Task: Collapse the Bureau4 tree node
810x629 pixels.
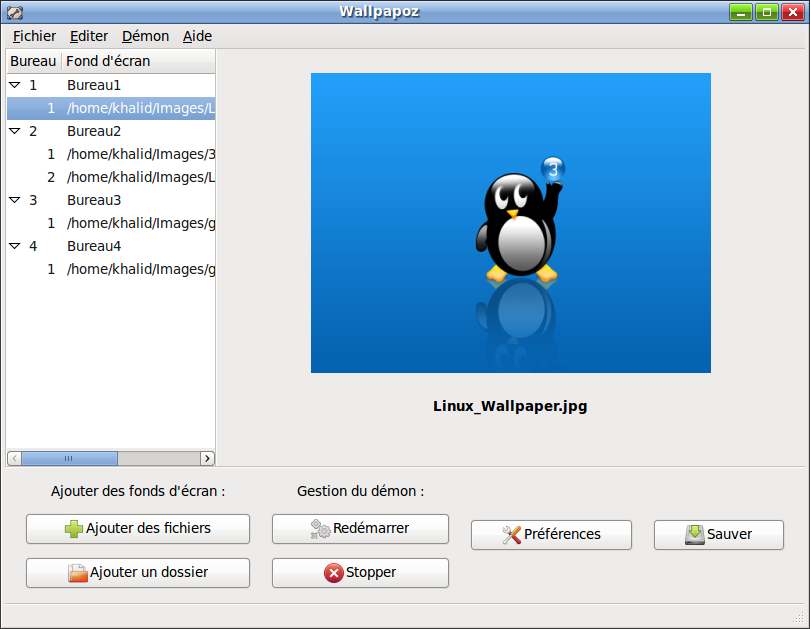Action: click(15, 246)
